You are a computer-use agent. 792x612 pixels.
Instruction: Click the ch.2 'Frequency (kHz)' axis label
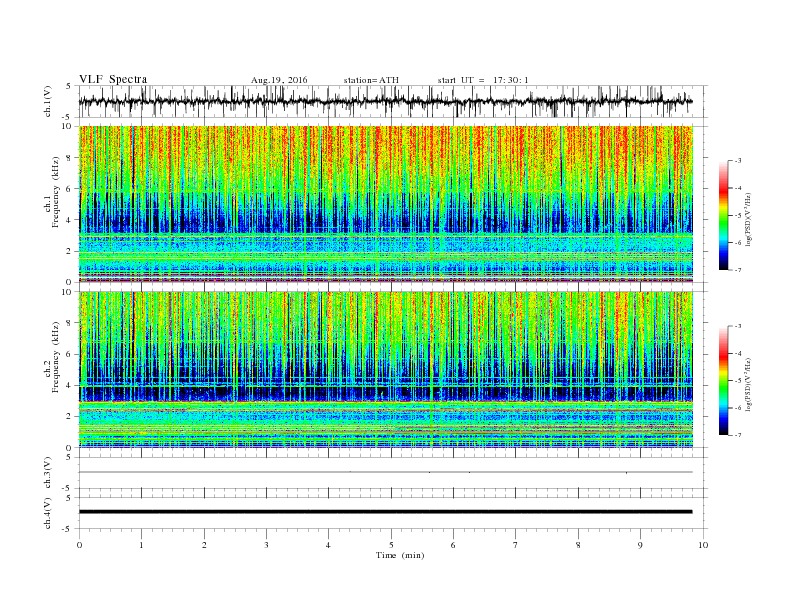pos(55,358)
